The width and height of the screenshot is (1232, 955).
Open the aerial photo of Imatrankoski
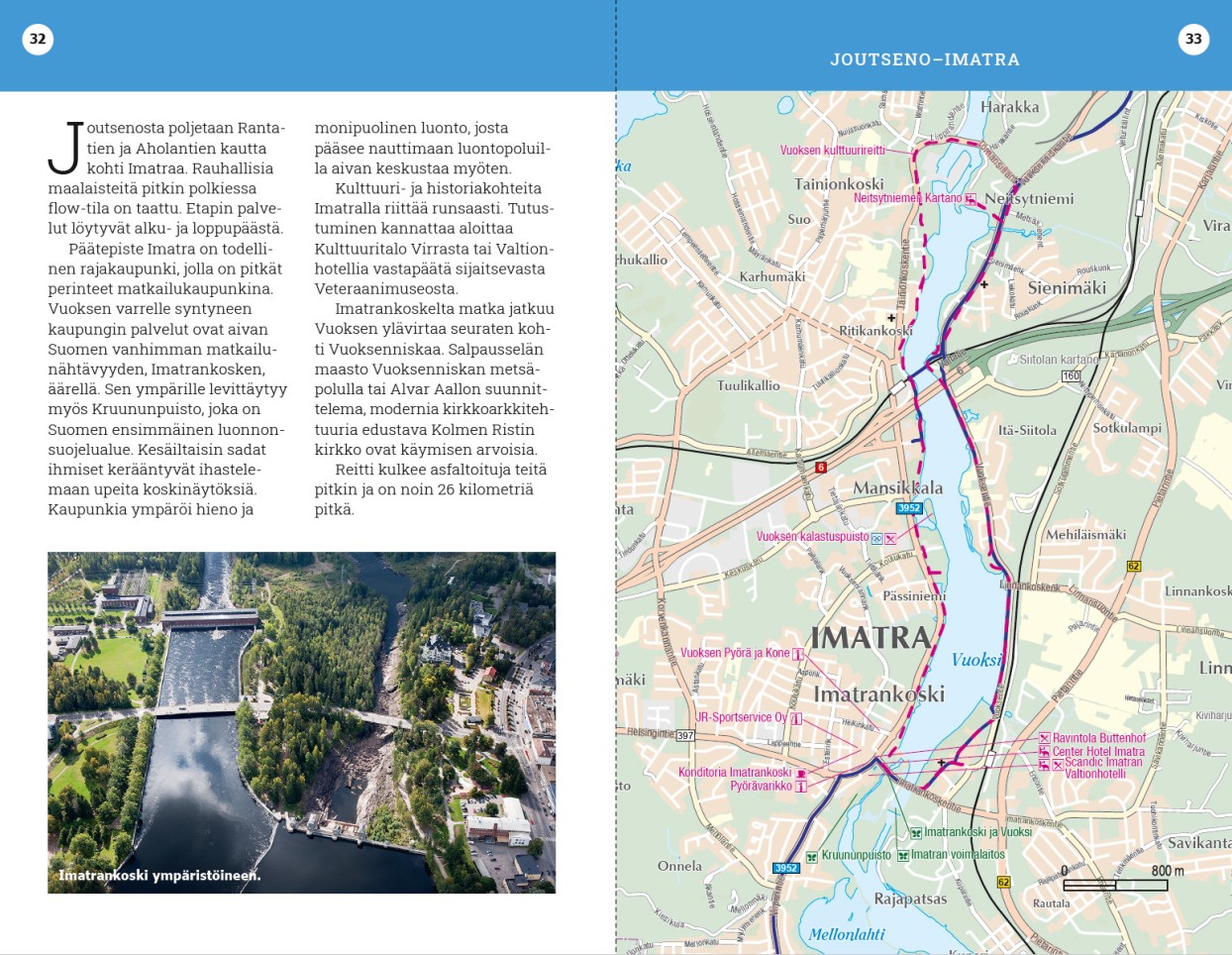301,722
